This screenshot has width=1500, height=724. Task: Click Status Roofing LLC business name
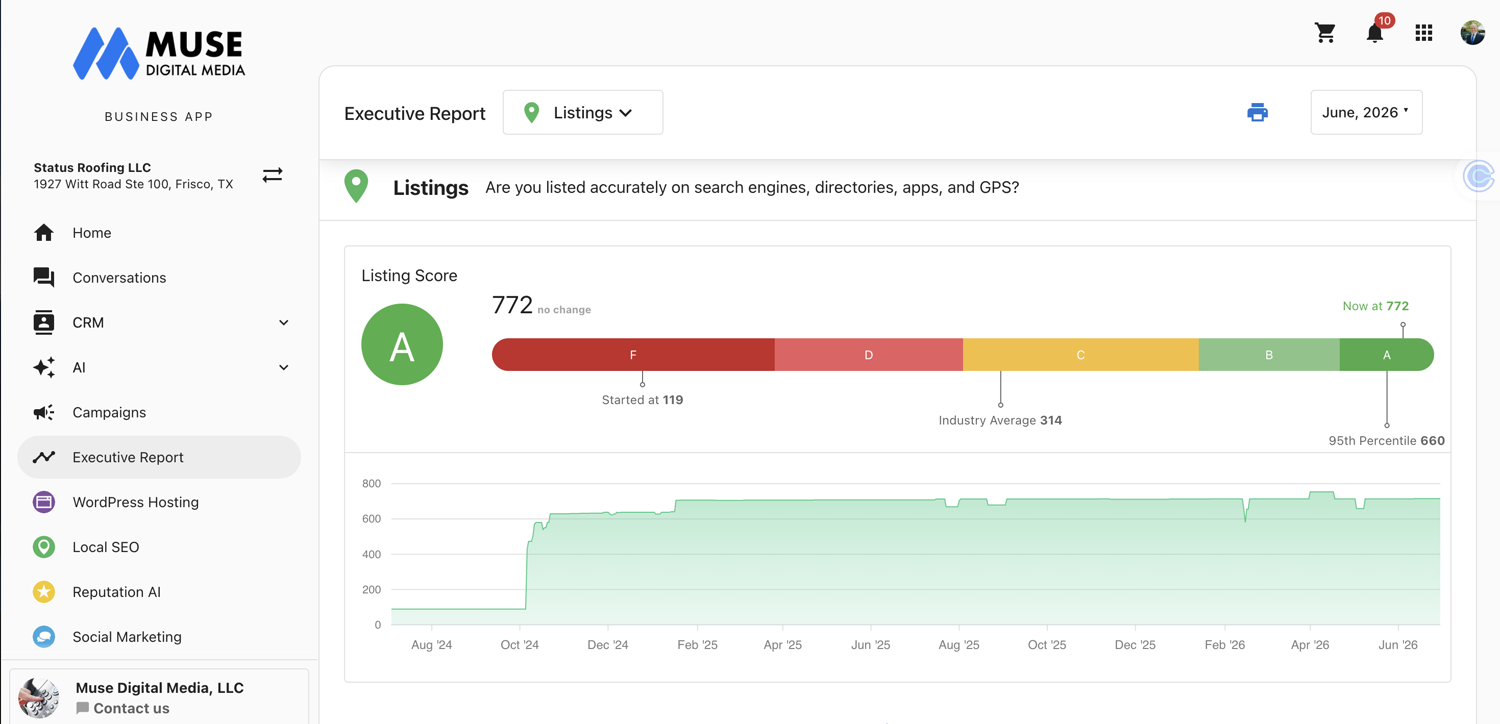(92, 167)
